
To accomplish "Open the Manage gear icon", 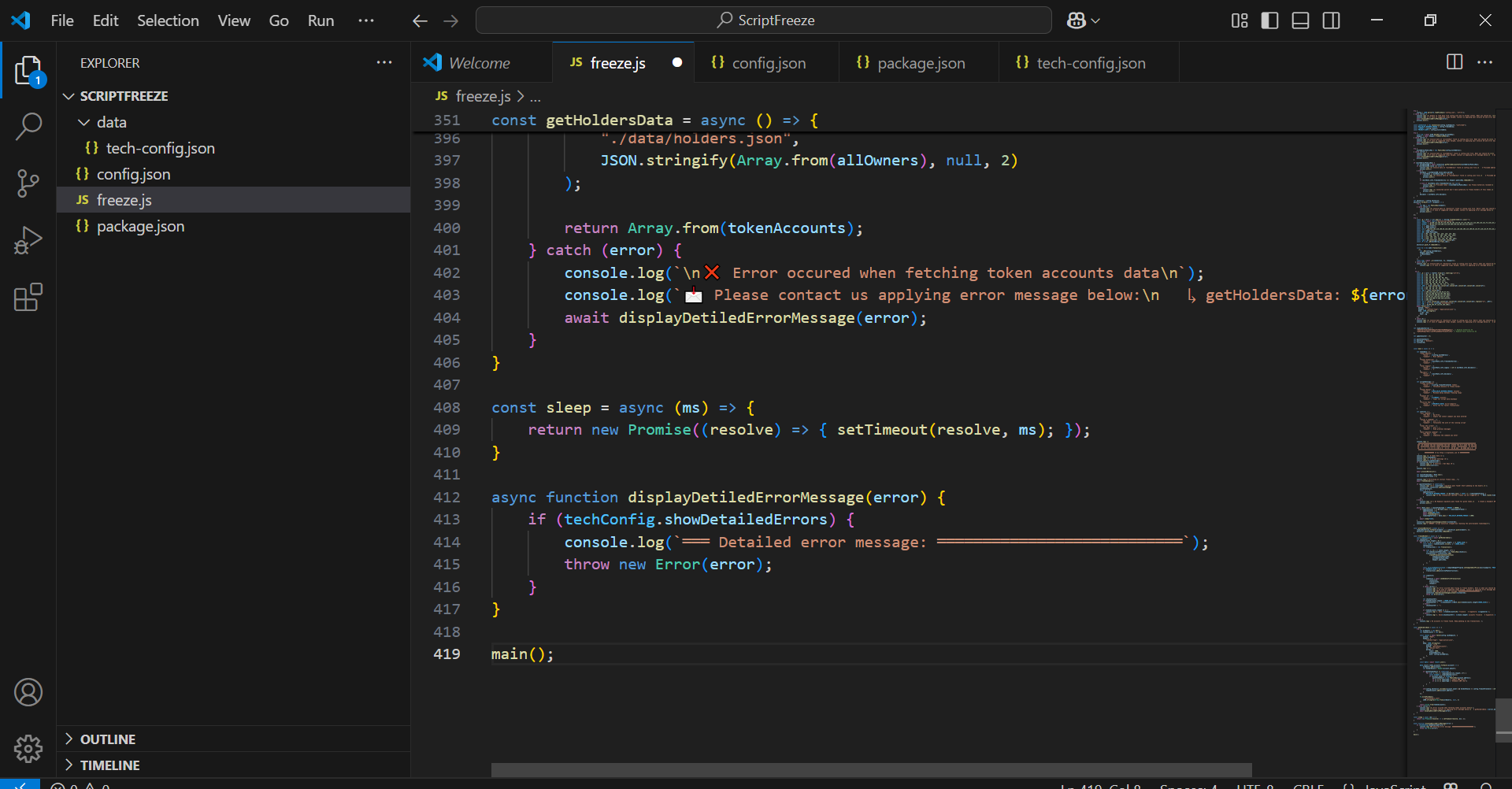I will [28, 749].
